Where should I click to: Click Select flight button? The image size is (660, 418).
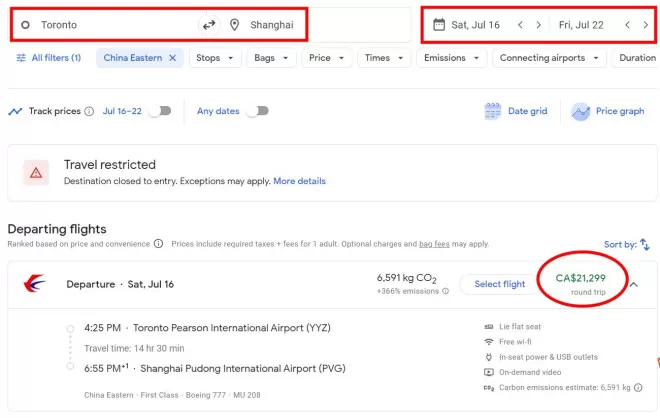(x=500, y=284)
